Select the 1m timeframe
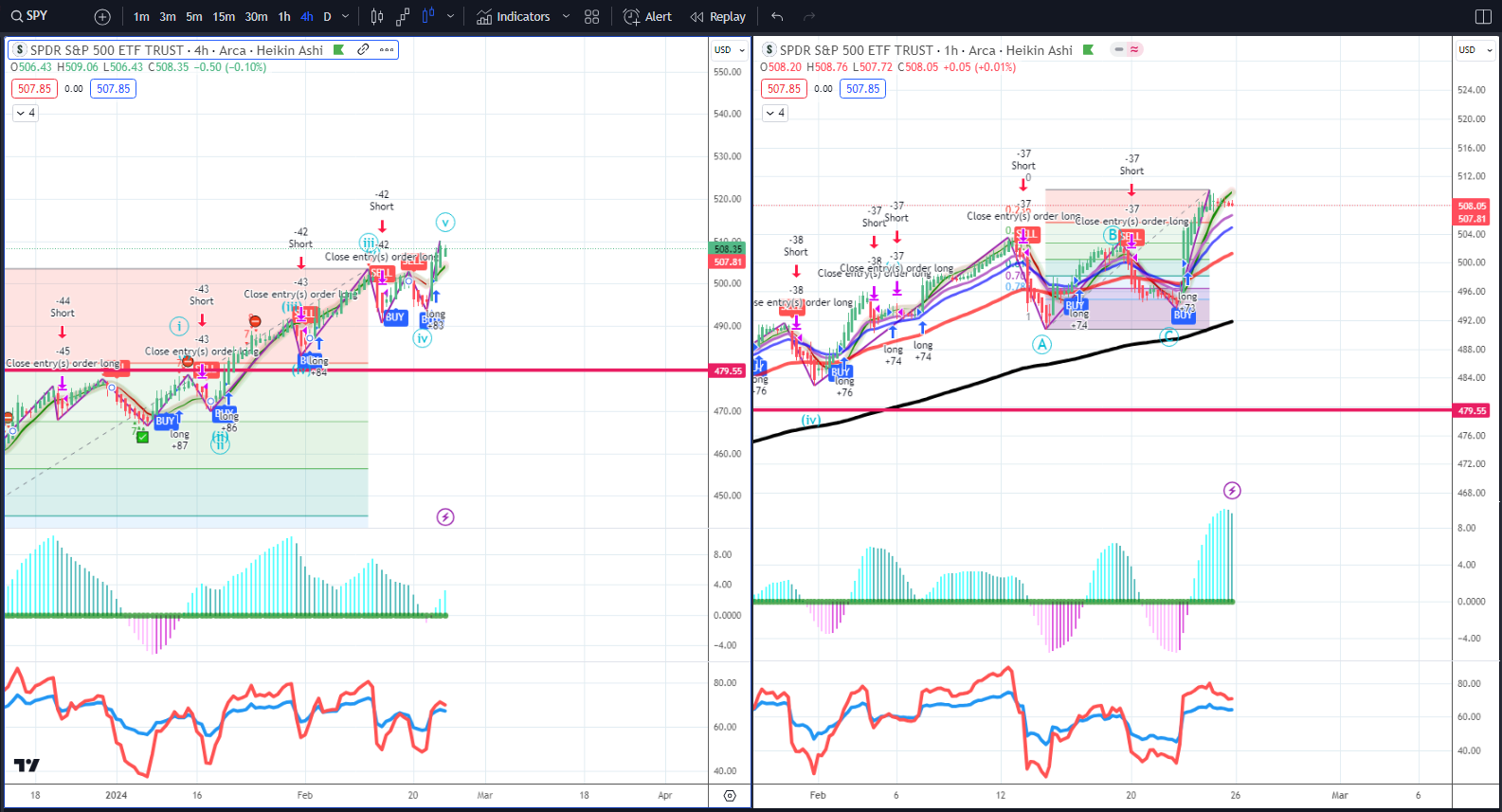Screen dimensions: 1502x812 pyautogui.click(x=141, y=17)
